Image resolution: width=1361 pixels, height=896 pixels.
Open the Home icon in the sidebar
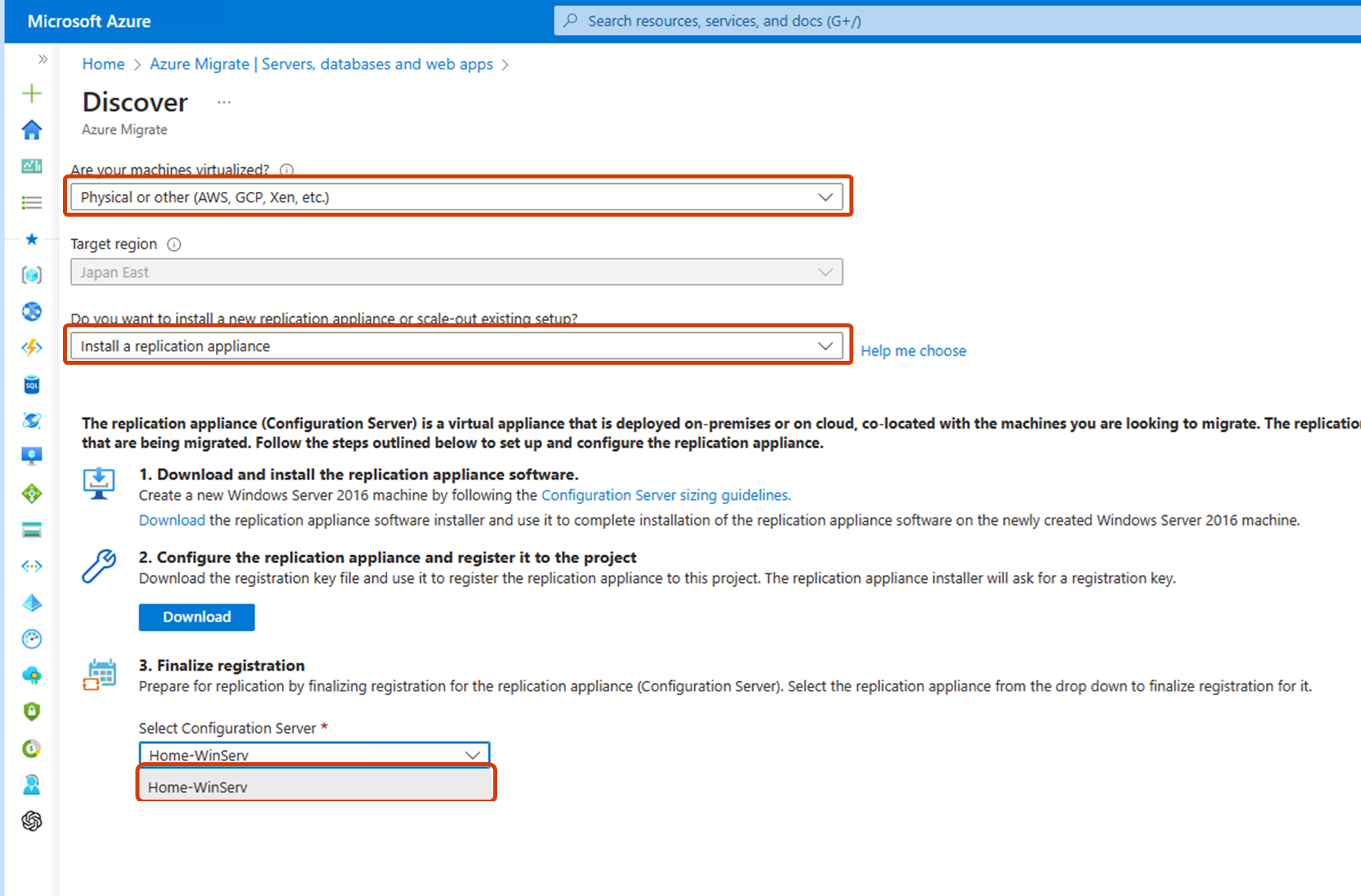tap(31, 129)
